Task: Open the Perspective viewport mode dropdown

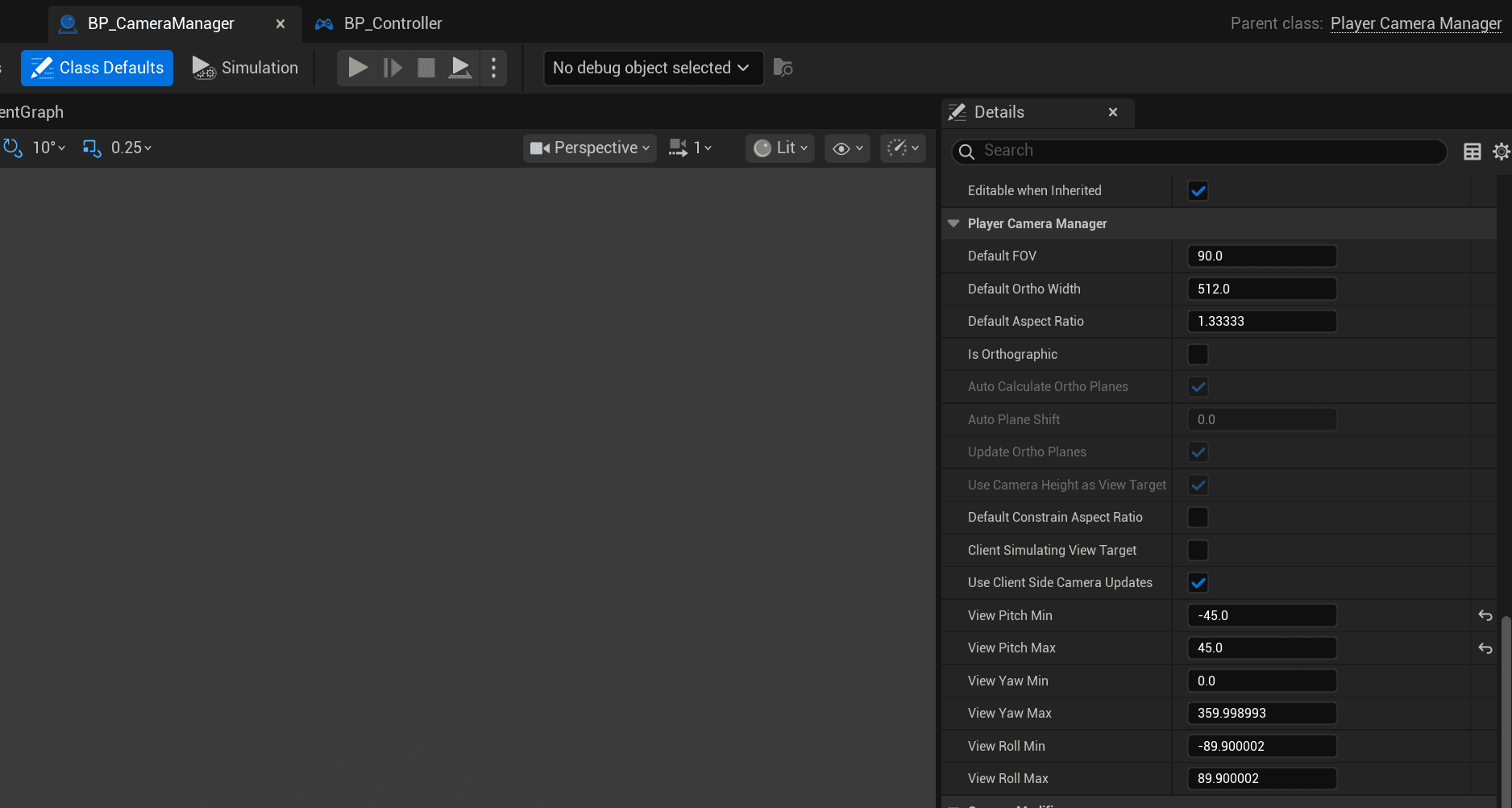Action: (x=590, y=148)
